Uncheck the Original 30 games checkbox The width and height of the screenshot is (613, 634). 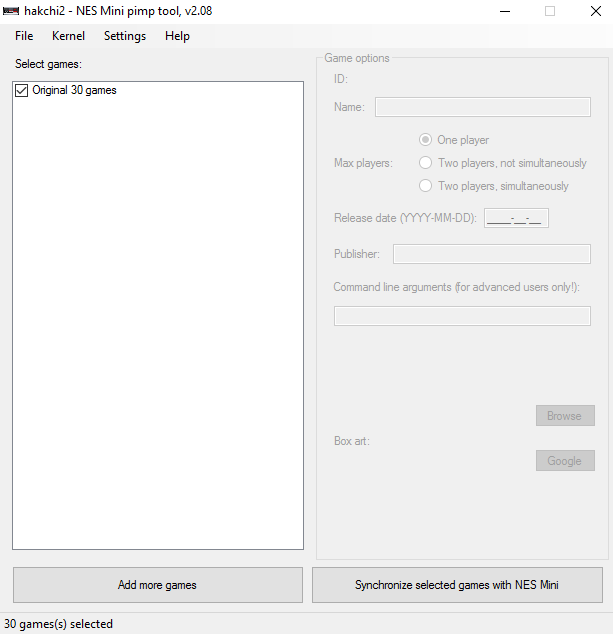point(22,91)
